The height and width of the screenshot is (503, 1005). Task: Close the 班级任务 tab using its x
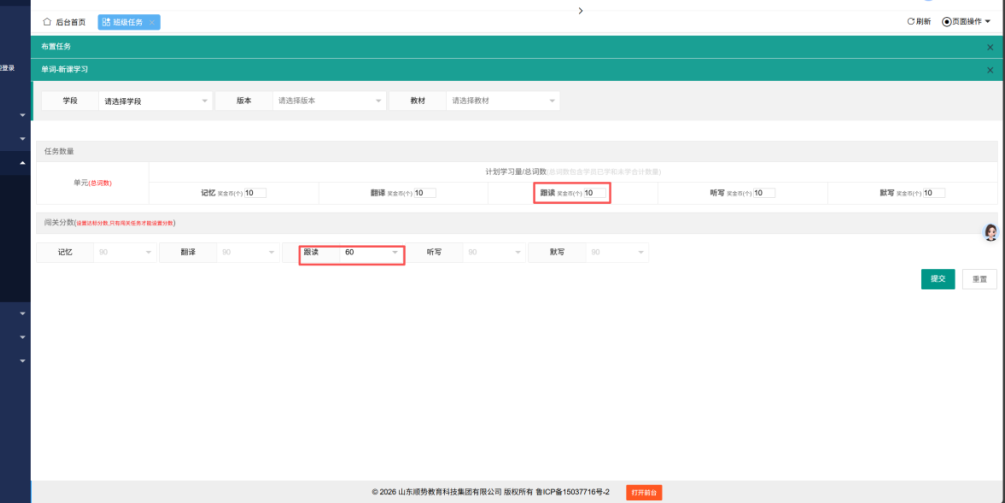coord(152,22)
